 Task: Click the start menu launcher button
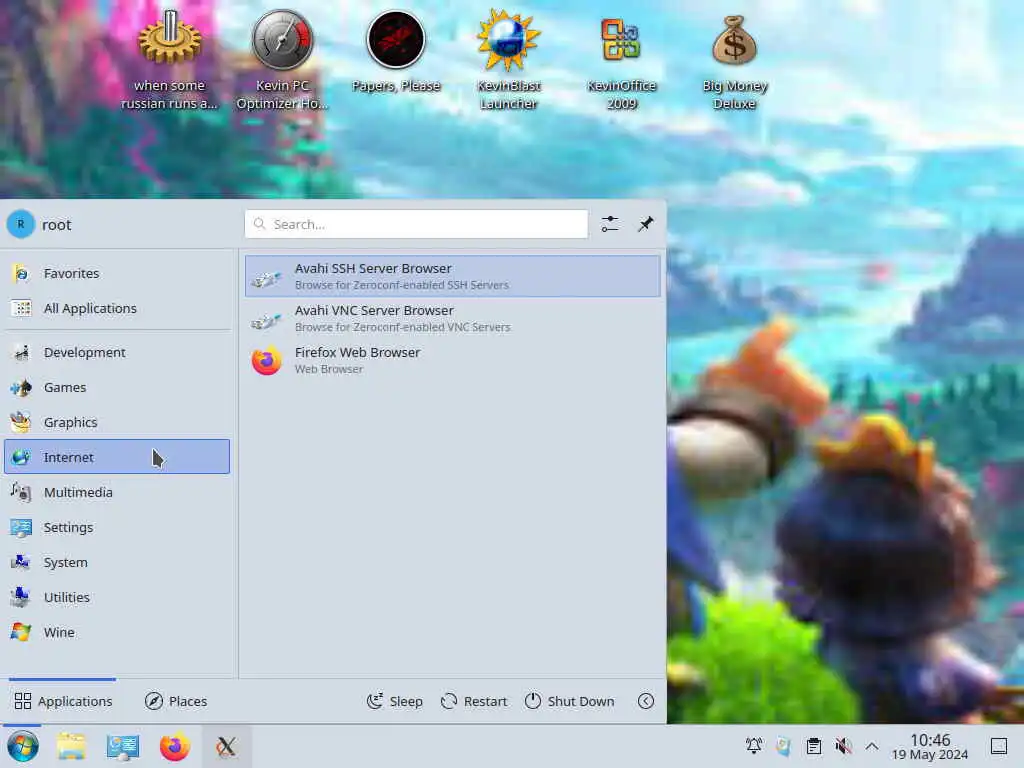tap(22, 746)
